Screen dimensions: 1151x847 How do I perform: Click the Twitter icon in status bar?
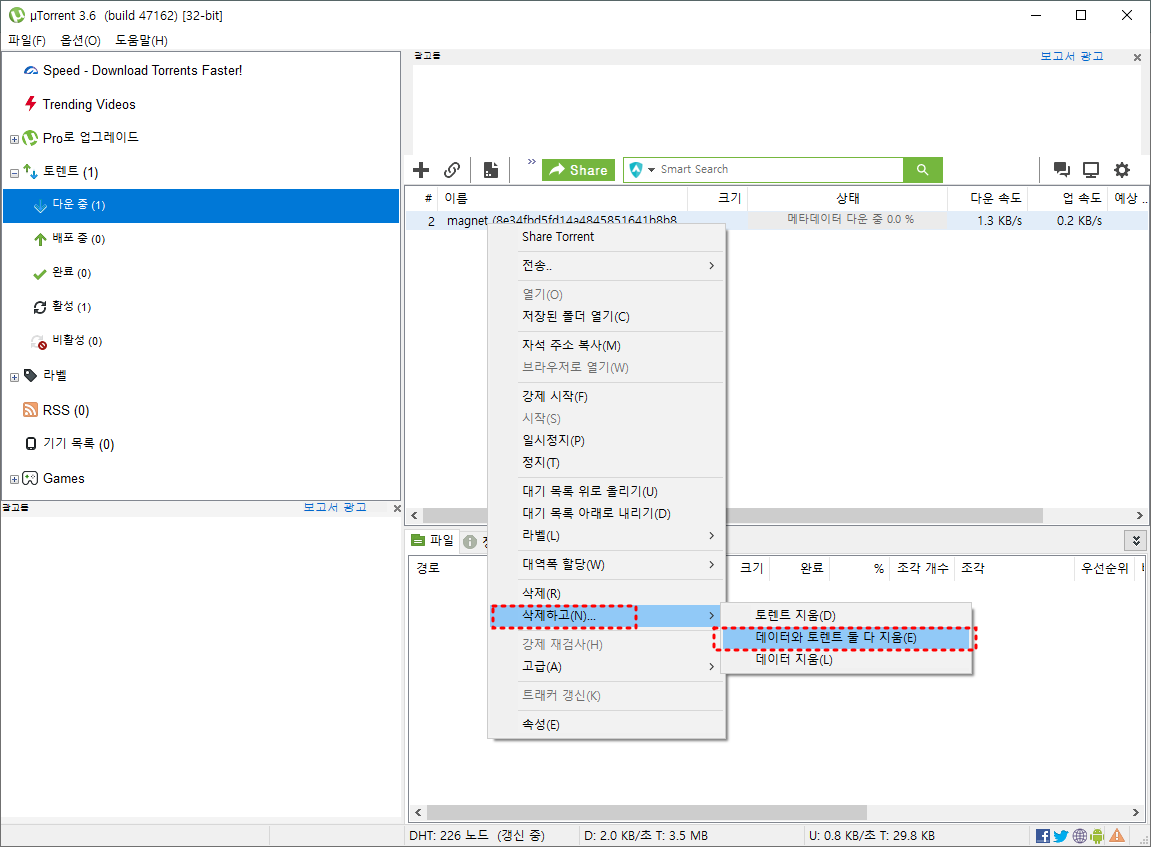pos(1061,836)
